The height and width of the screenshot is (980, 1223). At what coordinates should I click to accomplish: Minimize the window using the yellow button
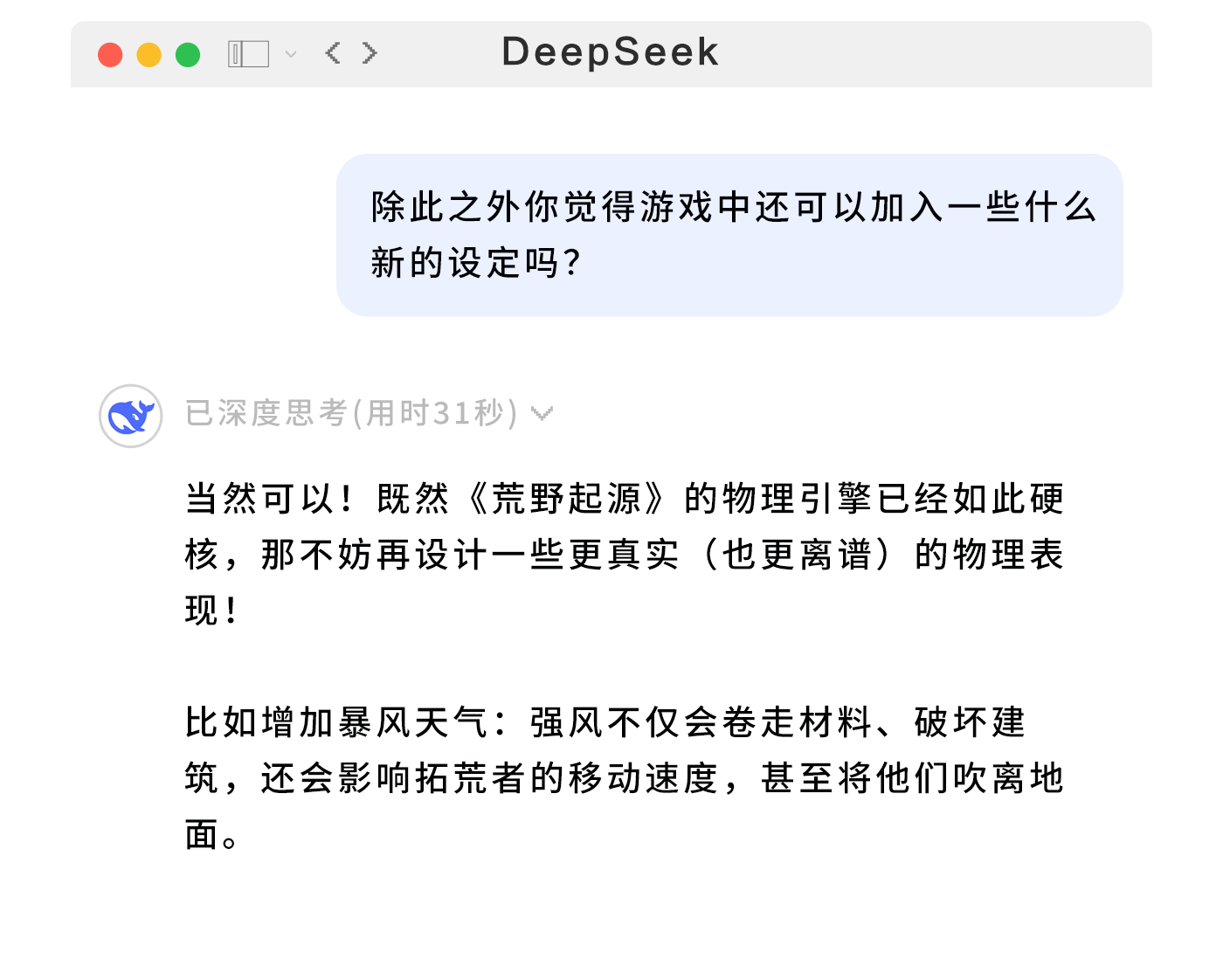[149, 55]
